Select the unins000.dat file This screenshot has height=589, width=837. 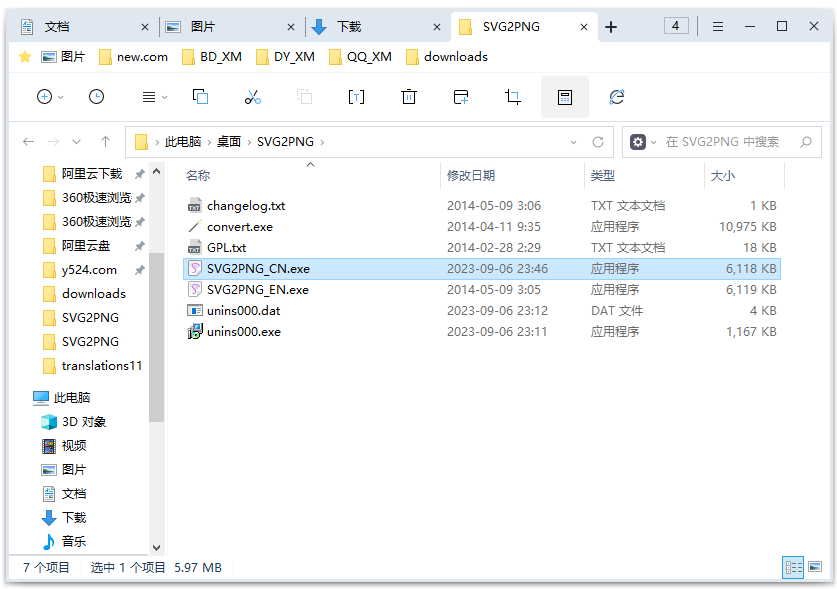(481, 310)
